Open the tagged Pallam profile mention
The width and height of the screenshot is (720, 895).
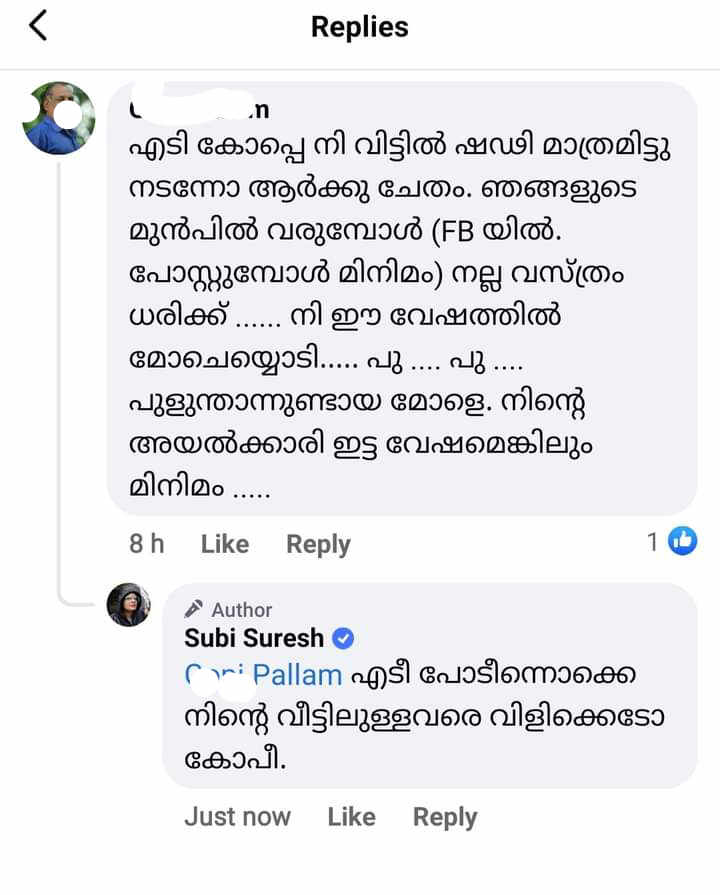click(x=264, y=675)
